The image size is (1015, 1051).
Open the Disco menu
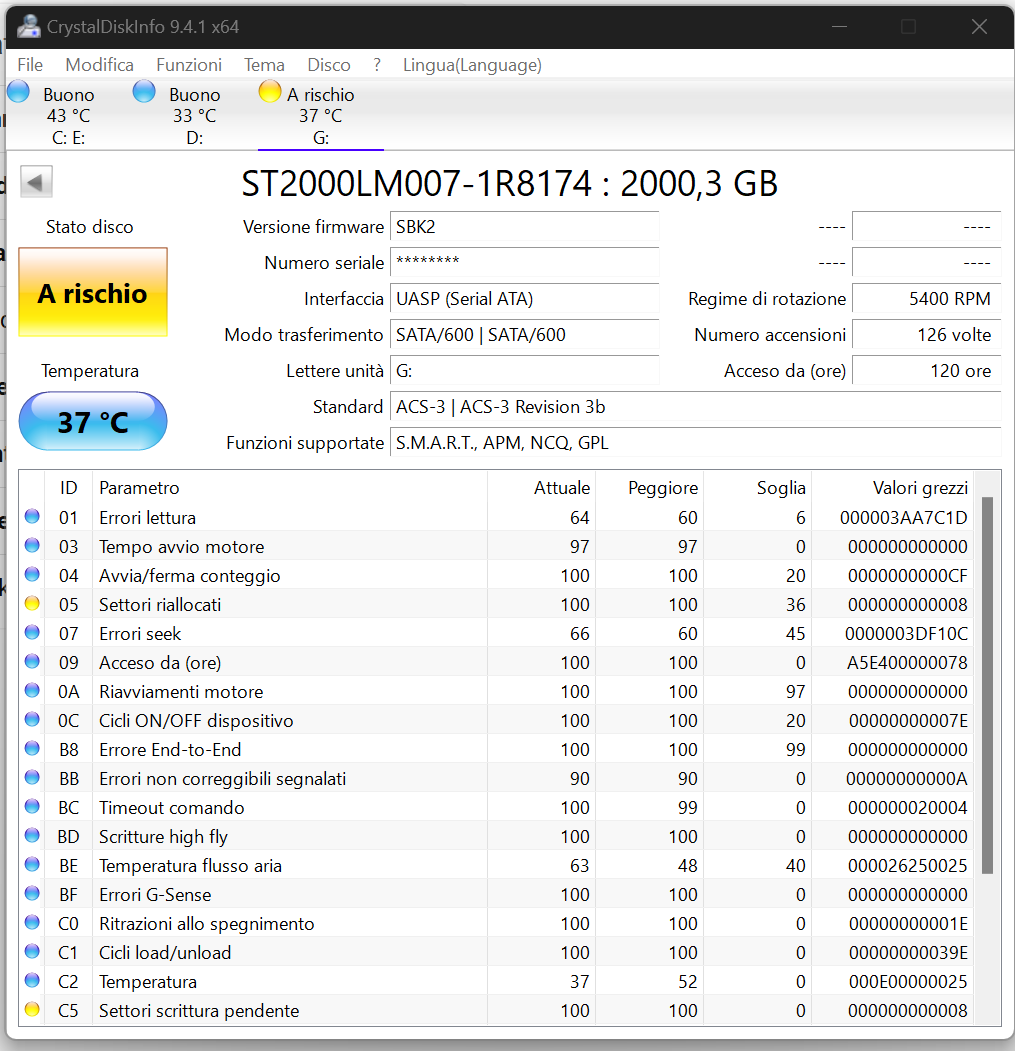click(329, 64)
